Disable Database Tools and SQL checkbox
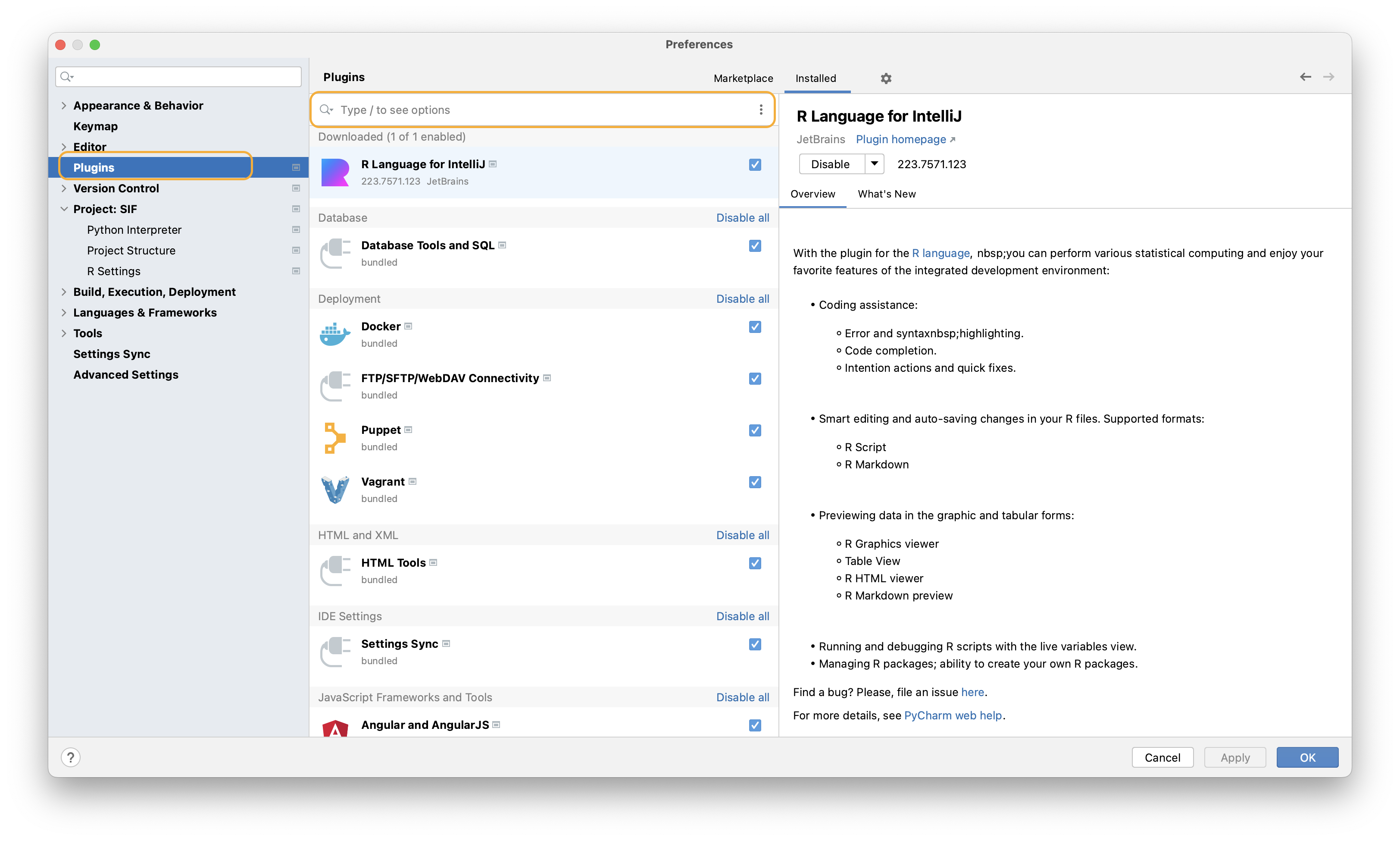1400x841 pixels. (754, 245)
